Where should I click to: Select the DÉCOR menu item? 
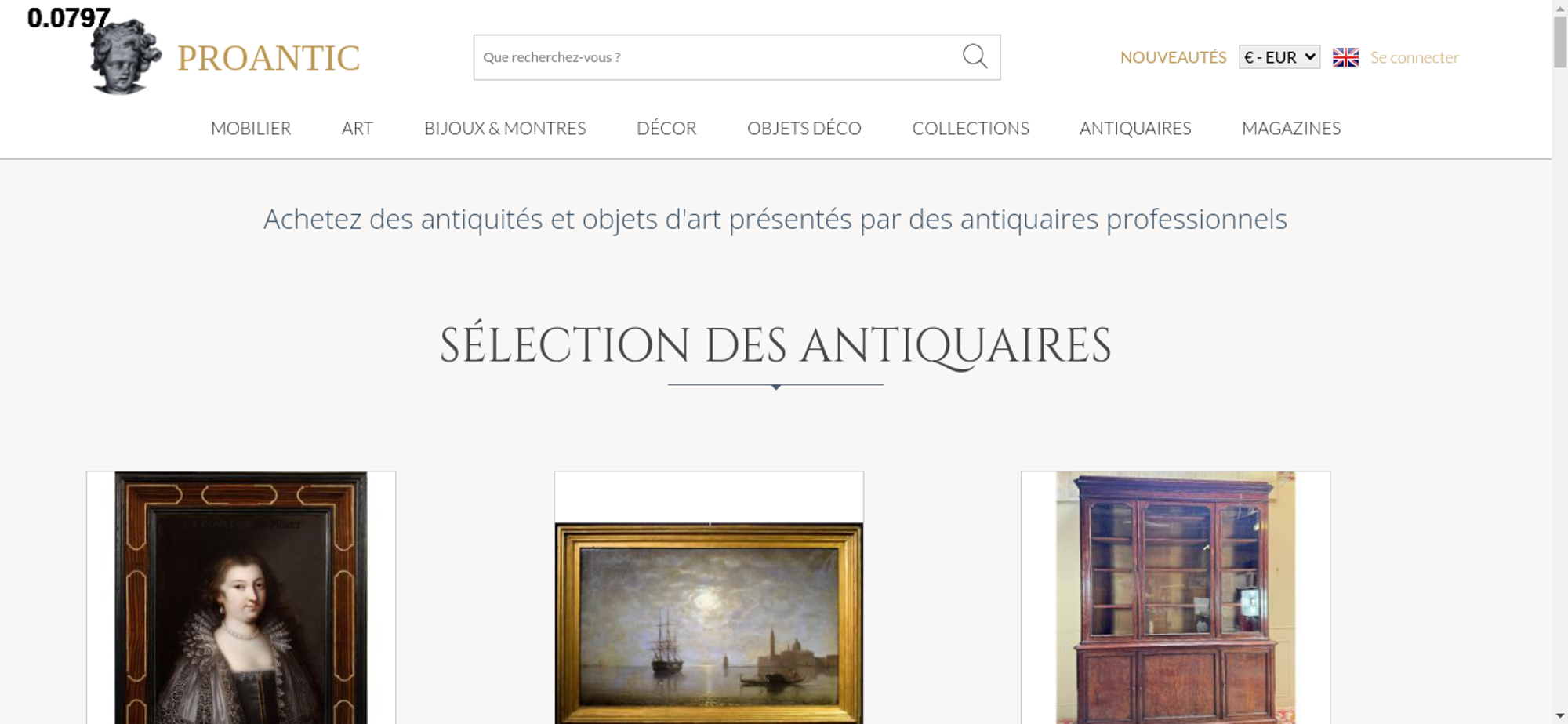[x=666, y=128]
